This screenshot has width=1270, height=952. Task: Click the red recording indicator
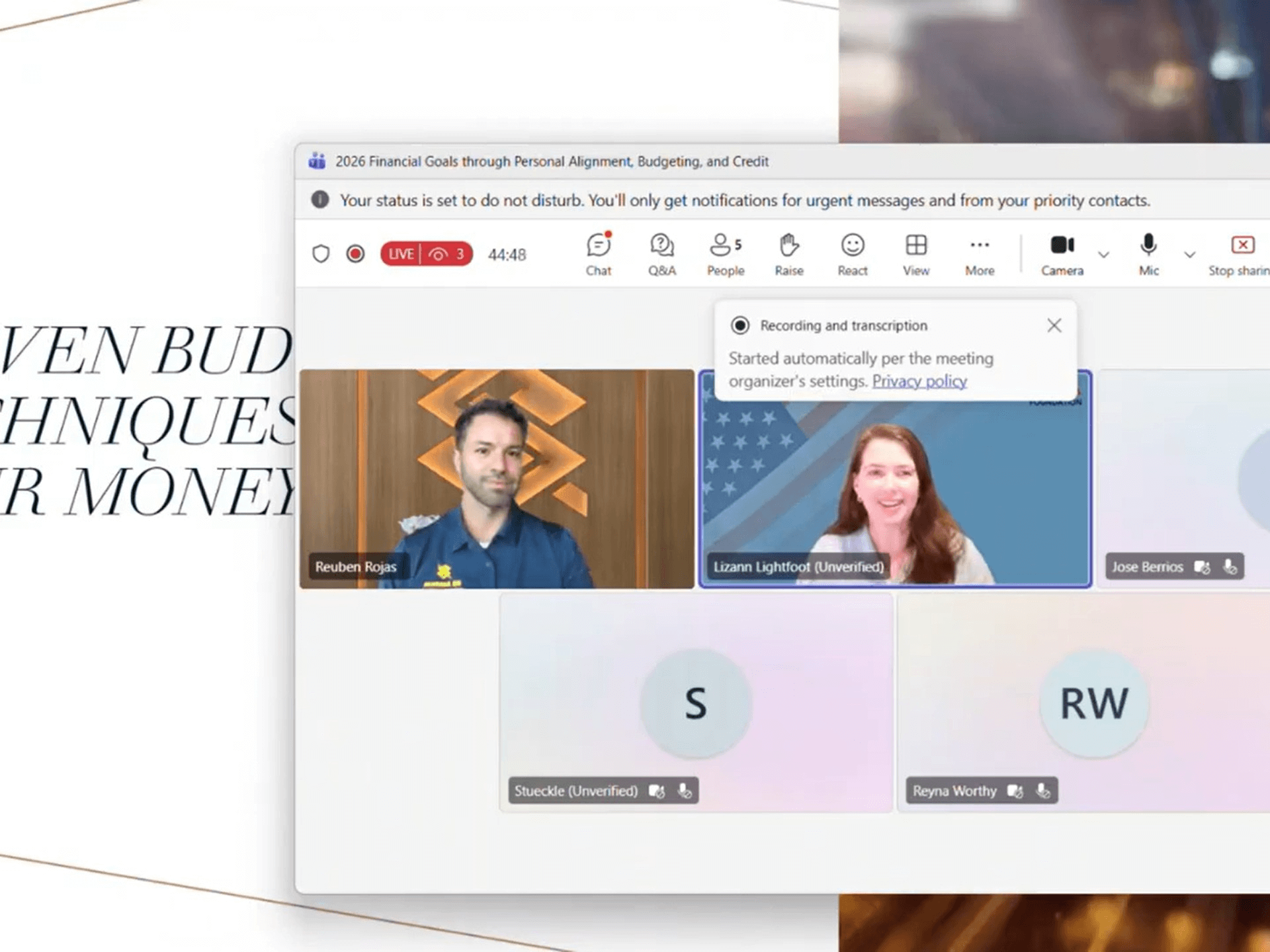355,254
